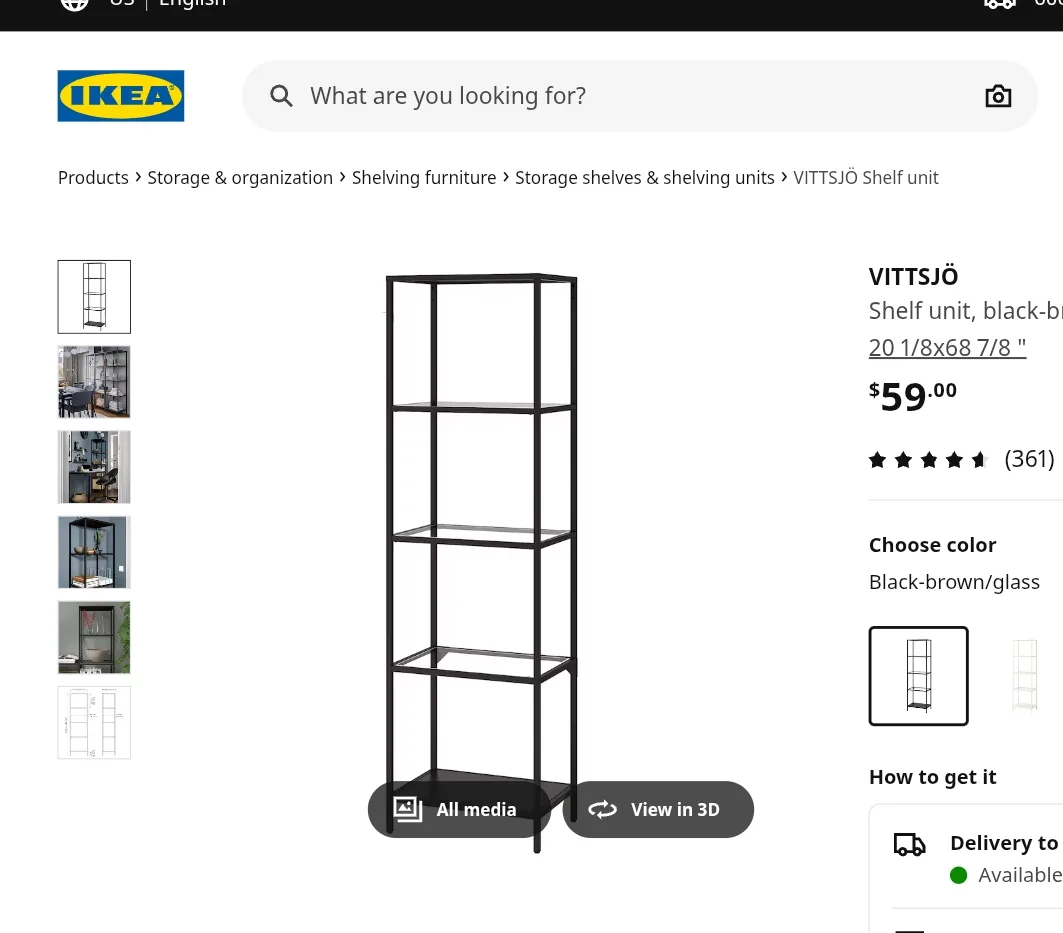Open All media gallery
Viewport: 1063px width, 933px height.
tap(459, 809)
